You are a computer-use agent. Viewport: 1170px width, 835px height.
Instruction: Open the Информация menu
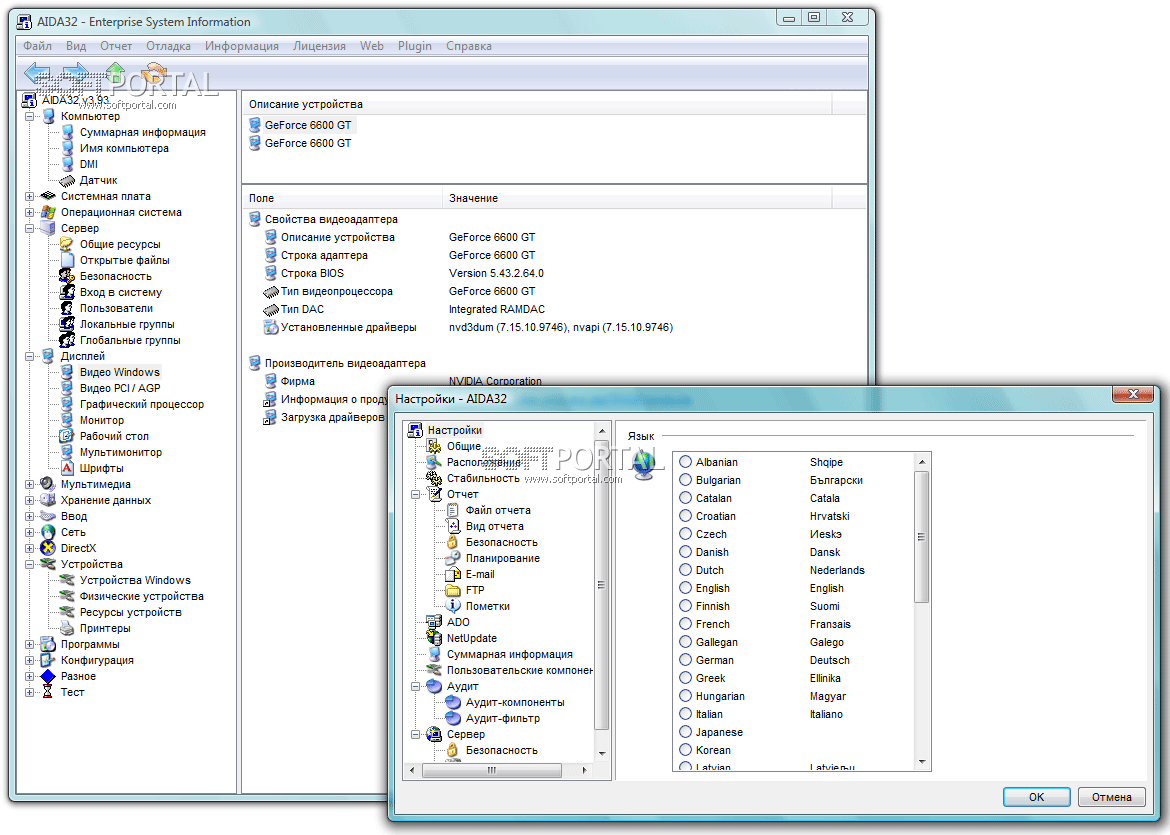click(x=242, y=46)
